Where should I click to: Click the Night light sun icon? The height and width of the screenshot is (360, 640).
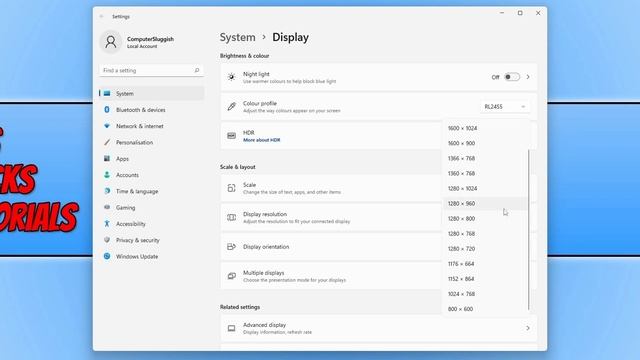tap(231, 77)
